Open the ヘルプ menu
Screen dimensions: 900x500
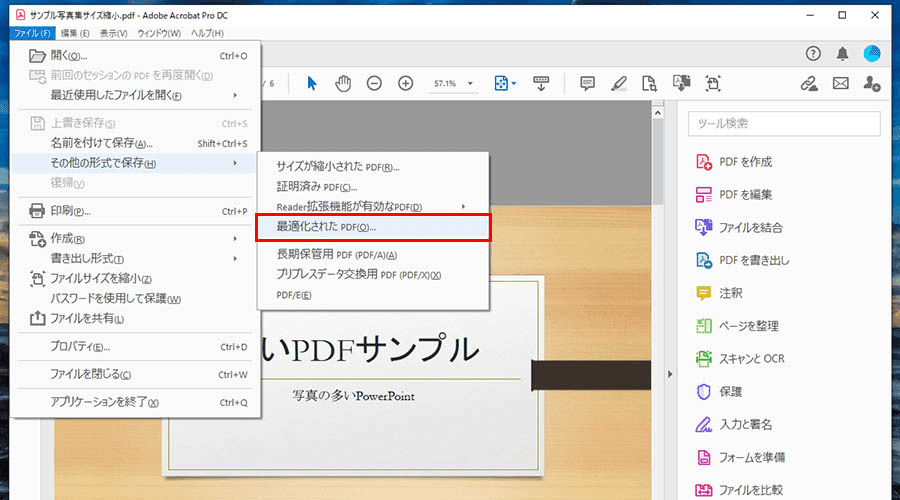(x=207, y=33)
